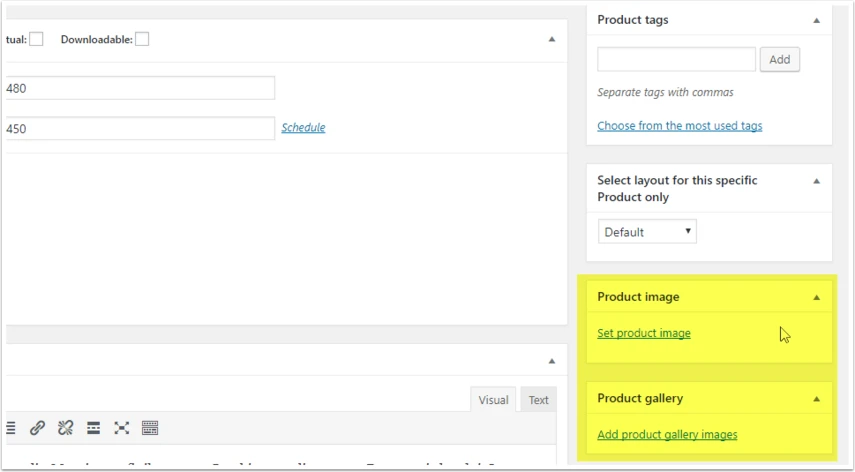The image size is (855, 472).
Task: Insert Read More tag from editor toolbar
Action: tap(93, 428)
